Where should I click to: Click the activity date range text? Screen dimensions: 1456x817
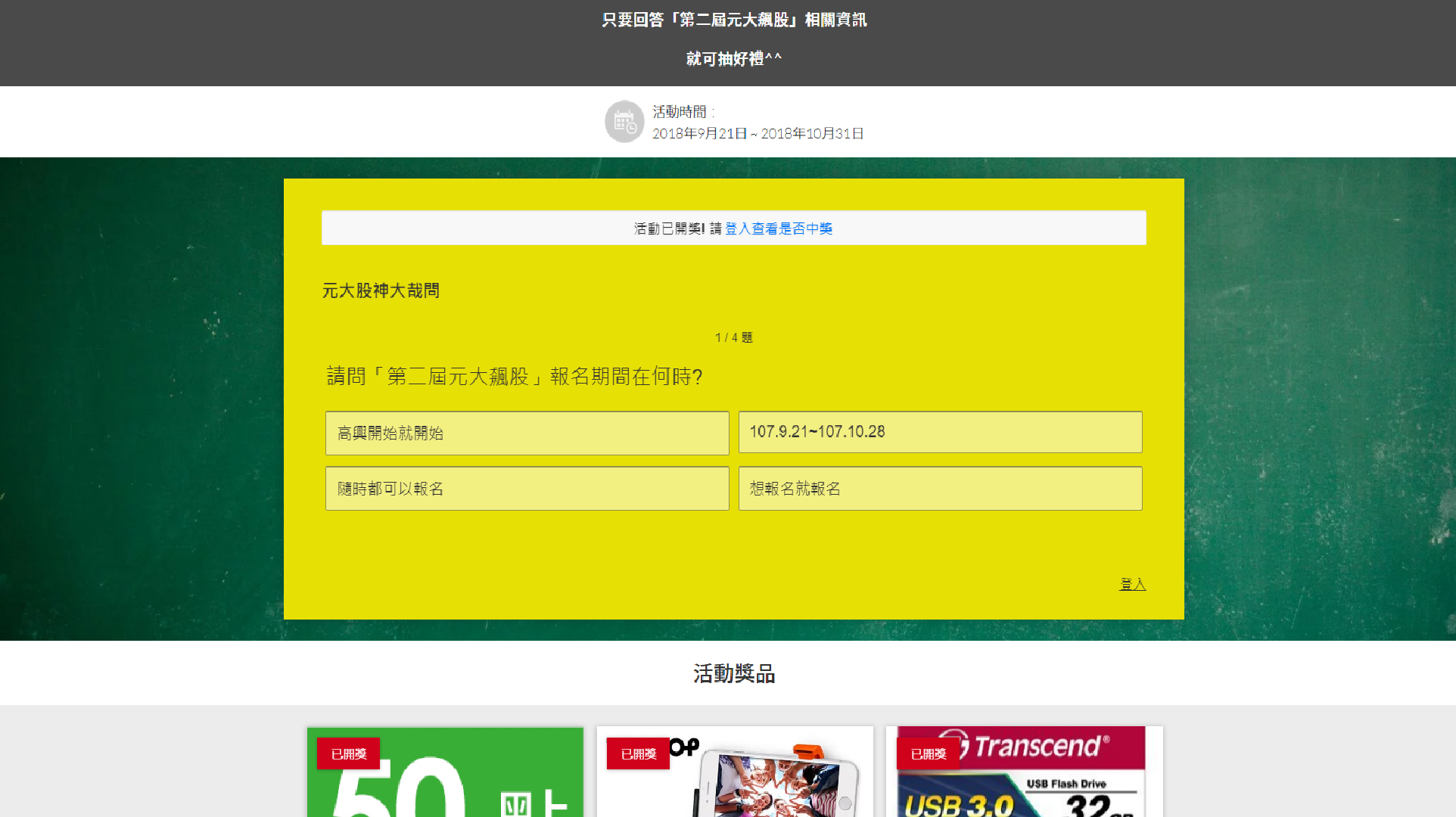click(758, 134)
